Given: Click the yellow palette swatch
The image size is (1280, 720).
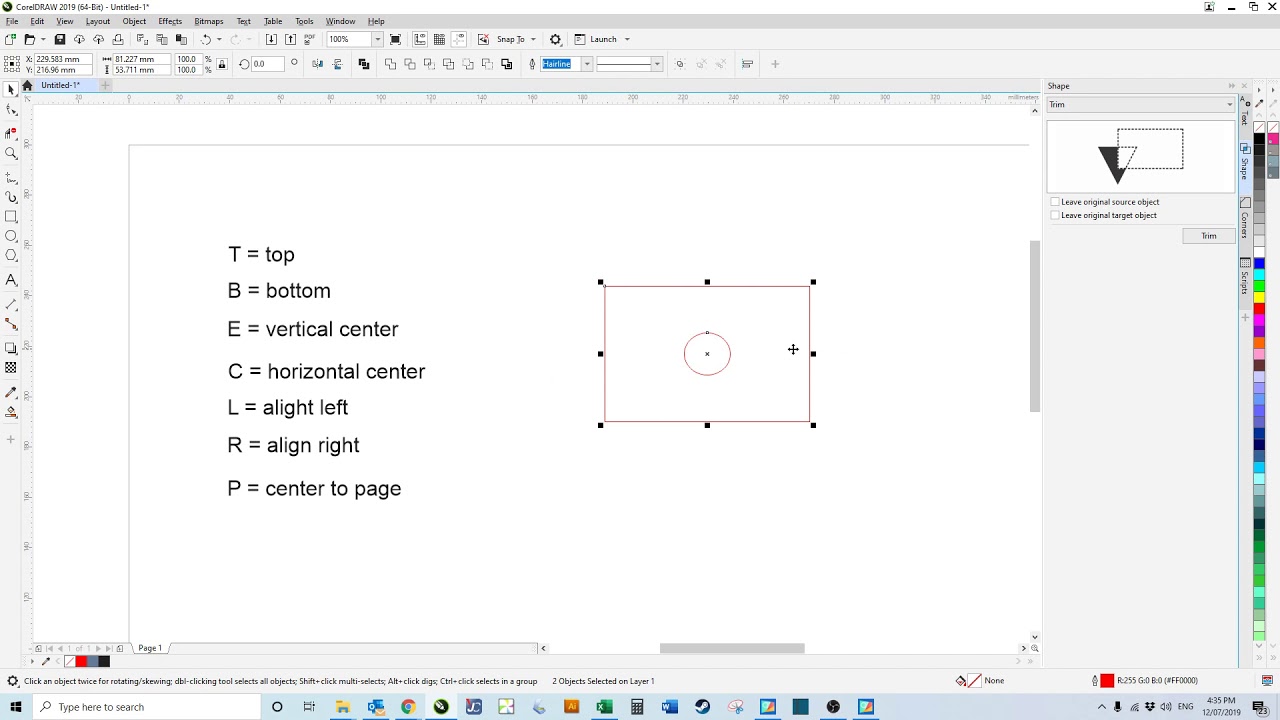Looking at the screenshot, I should [1259, 297].
